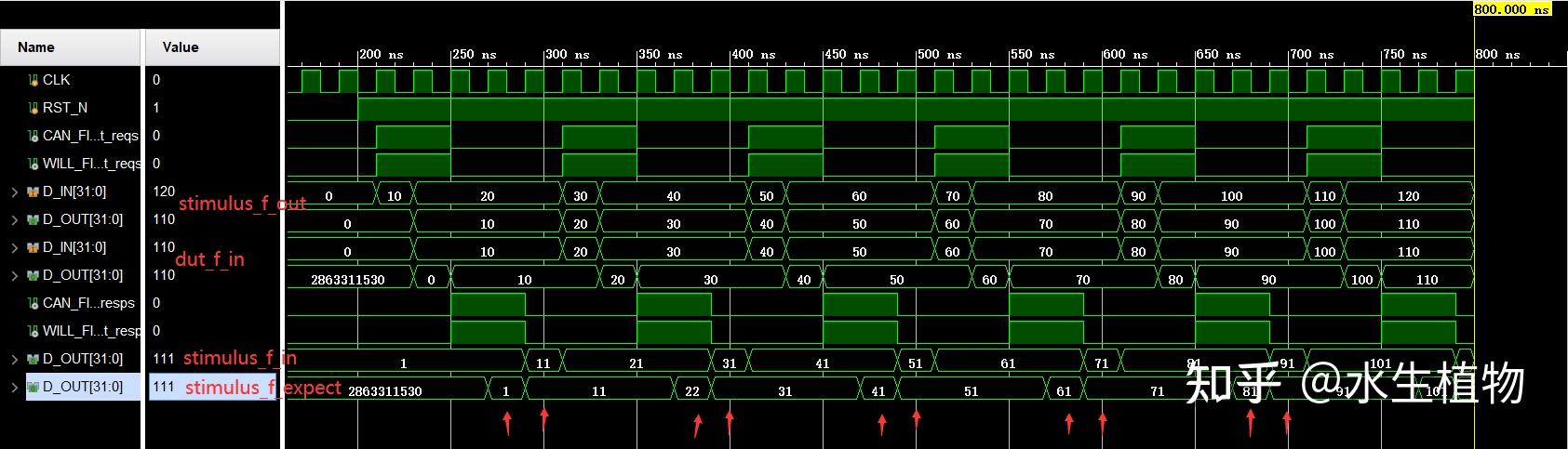Click the 250 ns ruler label

[475, 54]
